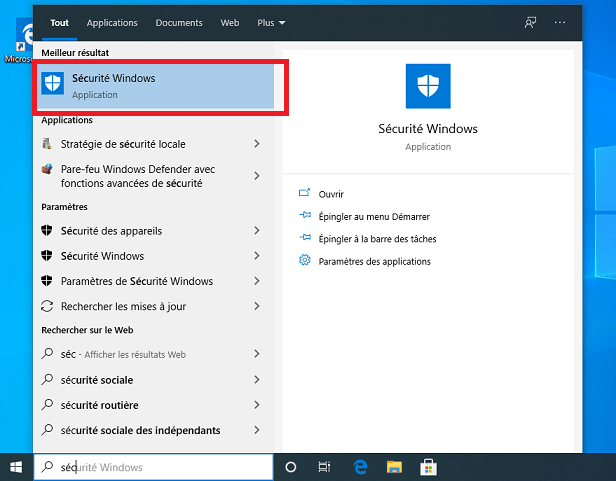Expand arrow next to Sécurité des appareils
This screenshot has height=481, width=616.
click(x=257, y=231)
